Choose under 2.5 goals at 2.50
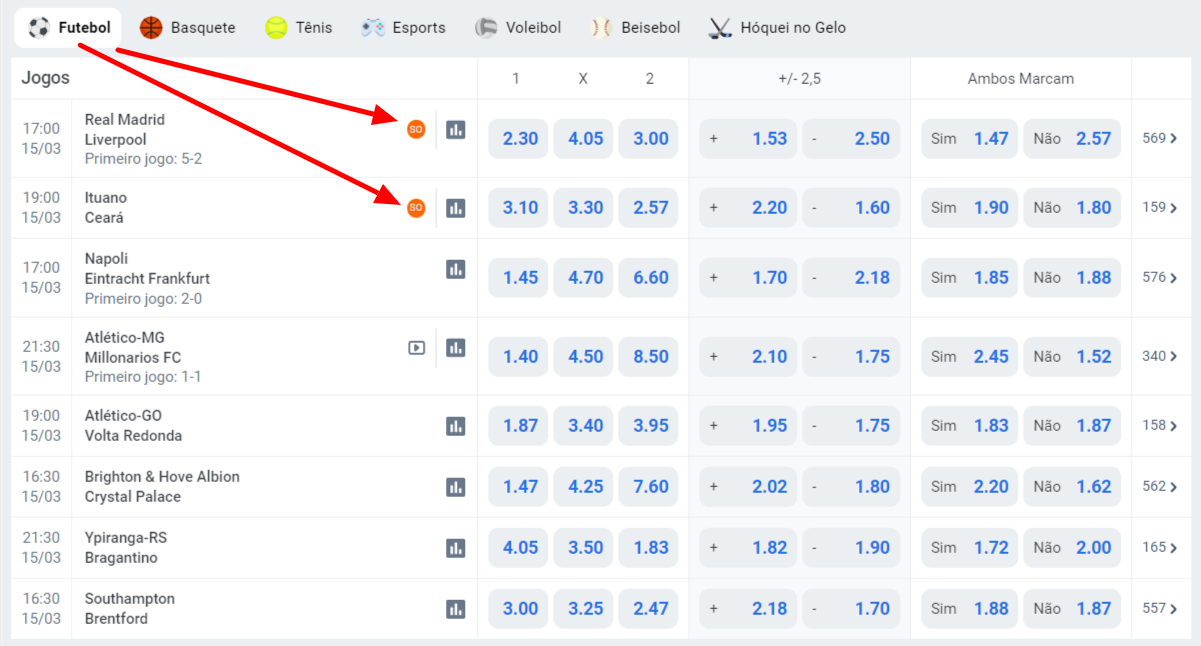The height and width of the screenshot is (646, 1201). point(851,139)
